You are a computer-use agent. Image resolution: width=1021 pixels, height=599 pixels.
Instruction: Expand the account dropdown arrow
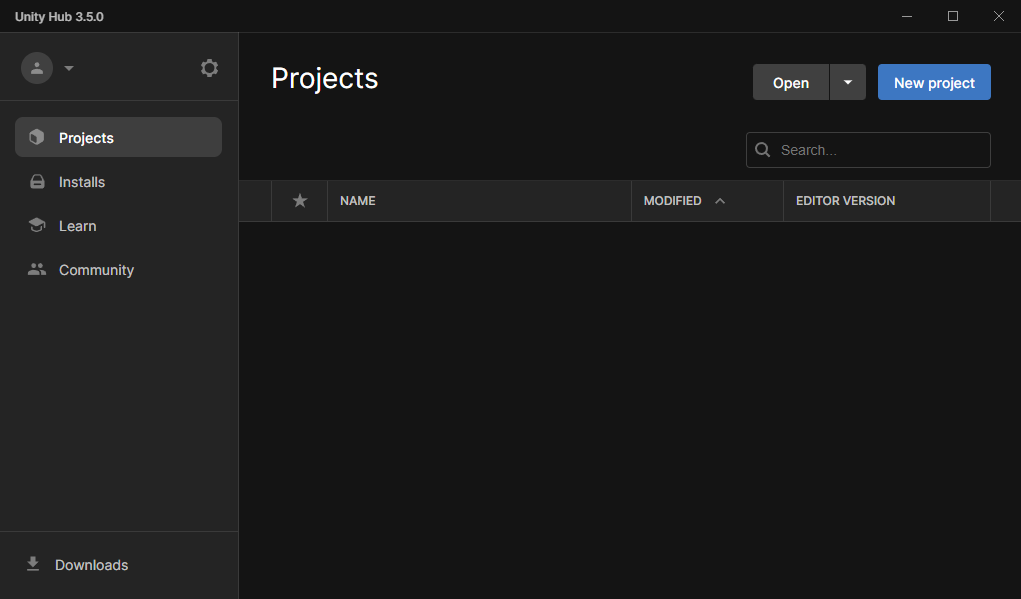69,68
